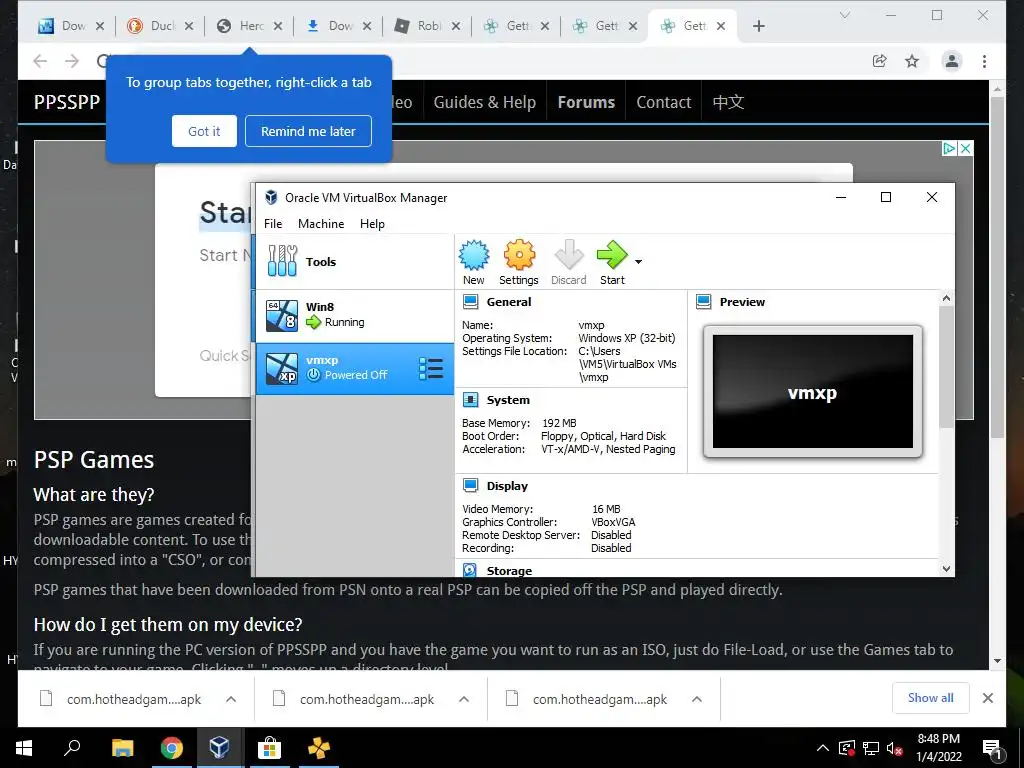
Task: Open the Contact link on PPSSPP site
Action: 664,102
